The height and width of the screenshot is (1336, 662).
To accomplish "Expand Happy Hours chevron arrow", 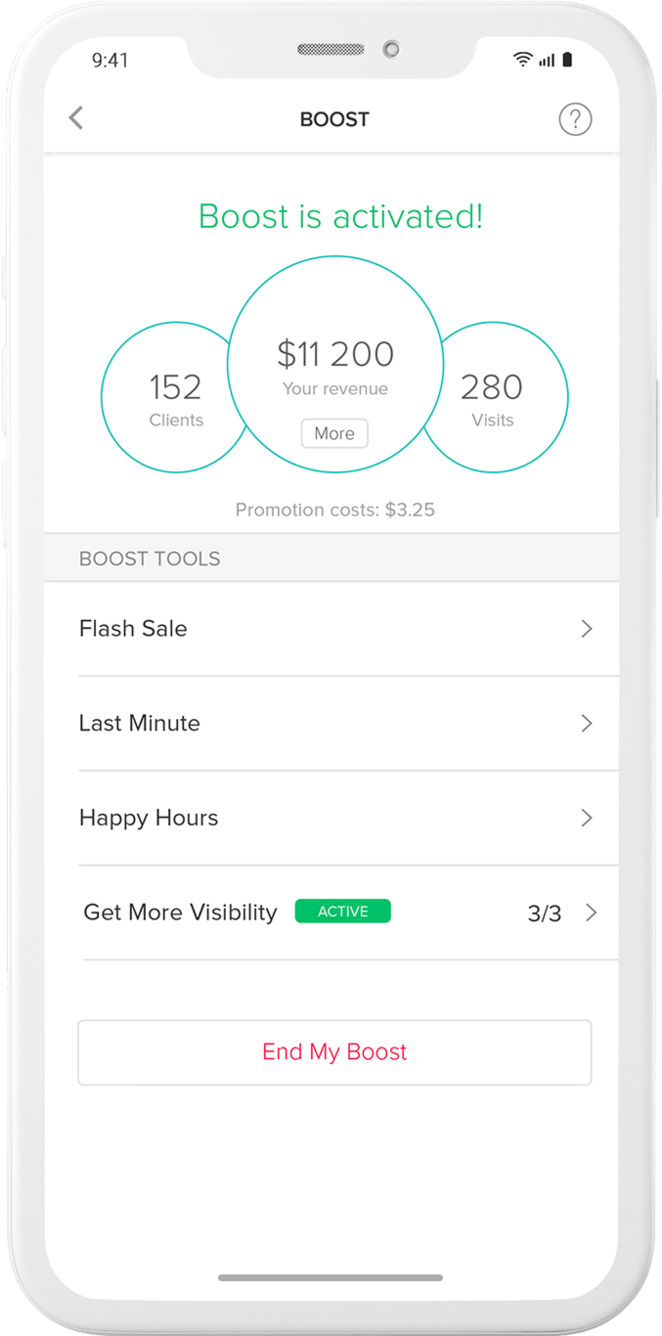I will [x=587, y=818].
